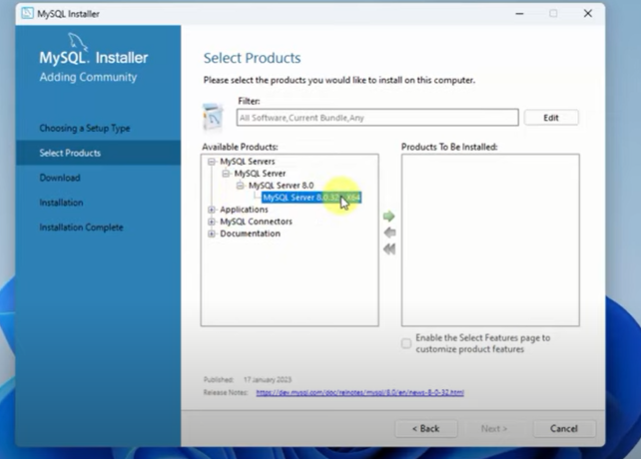Click the remove-all double left arrow
The height and width of the screenshot is (459, 641).
point(390,249)
